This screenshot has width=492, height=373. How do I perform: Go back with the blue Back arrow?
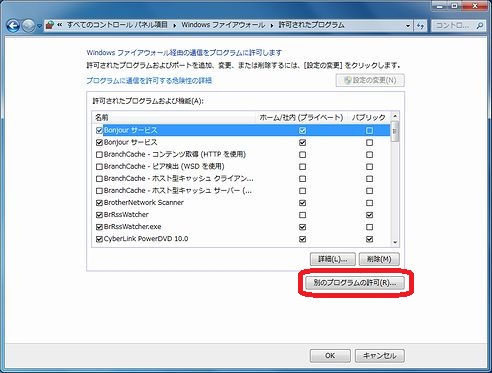tap(13, 26)
